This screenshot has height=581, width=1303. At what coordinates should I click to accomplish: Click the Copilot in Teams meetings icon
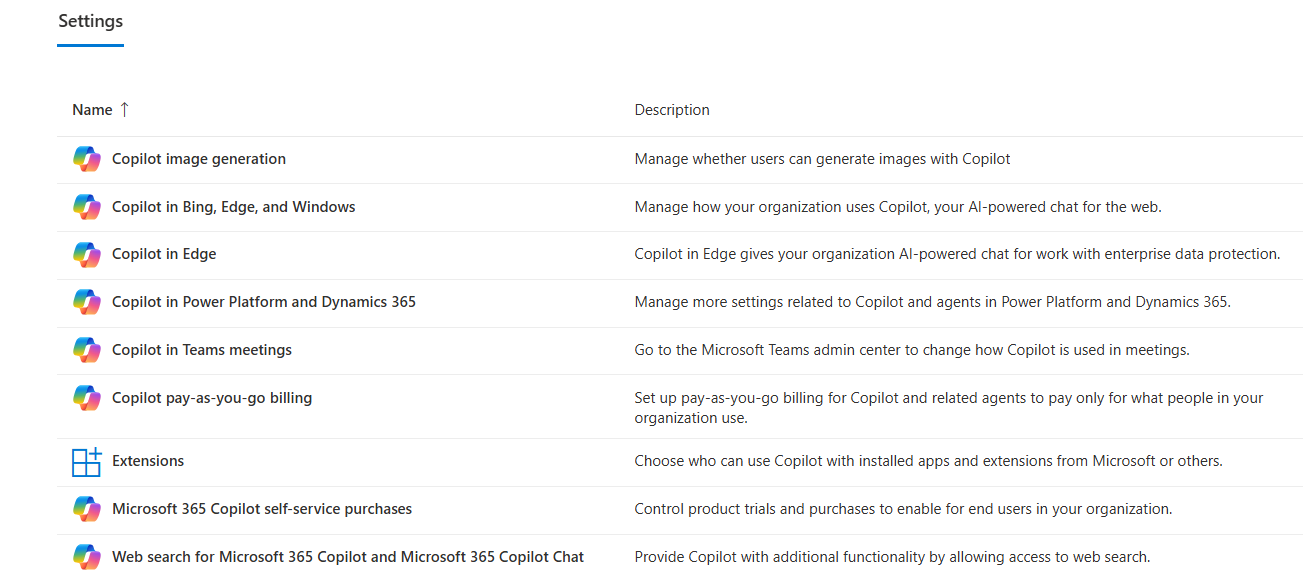(87, 350)
